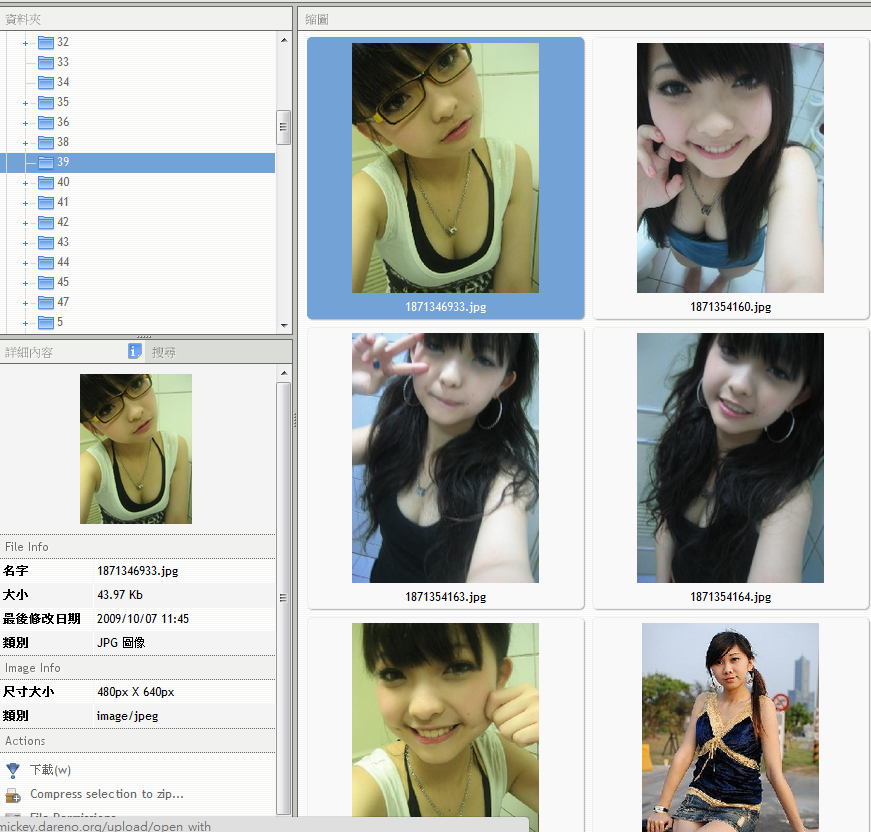Viewport: 871px width, 832px height.
Task: Click folder icon next to 38
Action: tap(46, 142)
